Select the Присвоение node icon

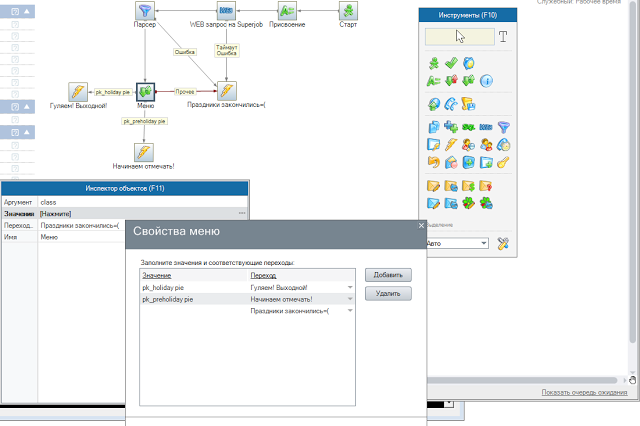pyautogui.click(x=287, y=11)
